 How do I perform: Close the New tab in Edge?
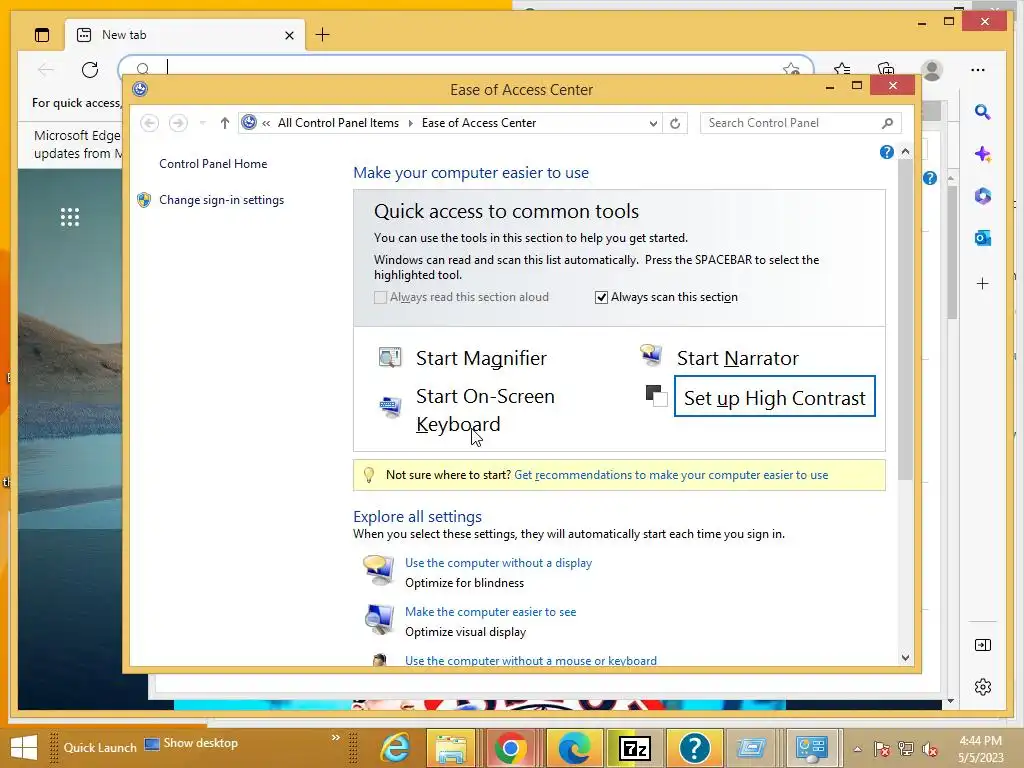(x=289, y=35)
